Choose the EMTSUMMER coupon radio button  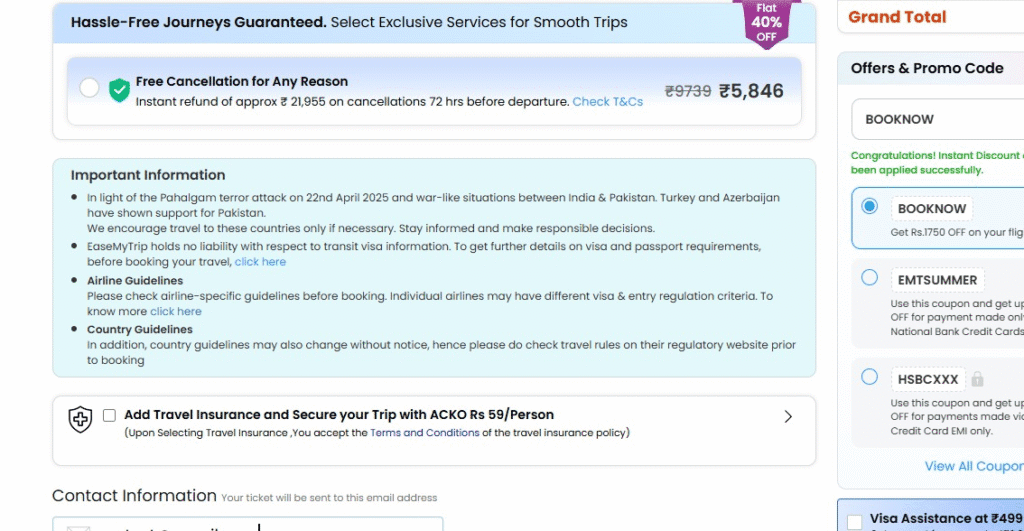point(869,278)
